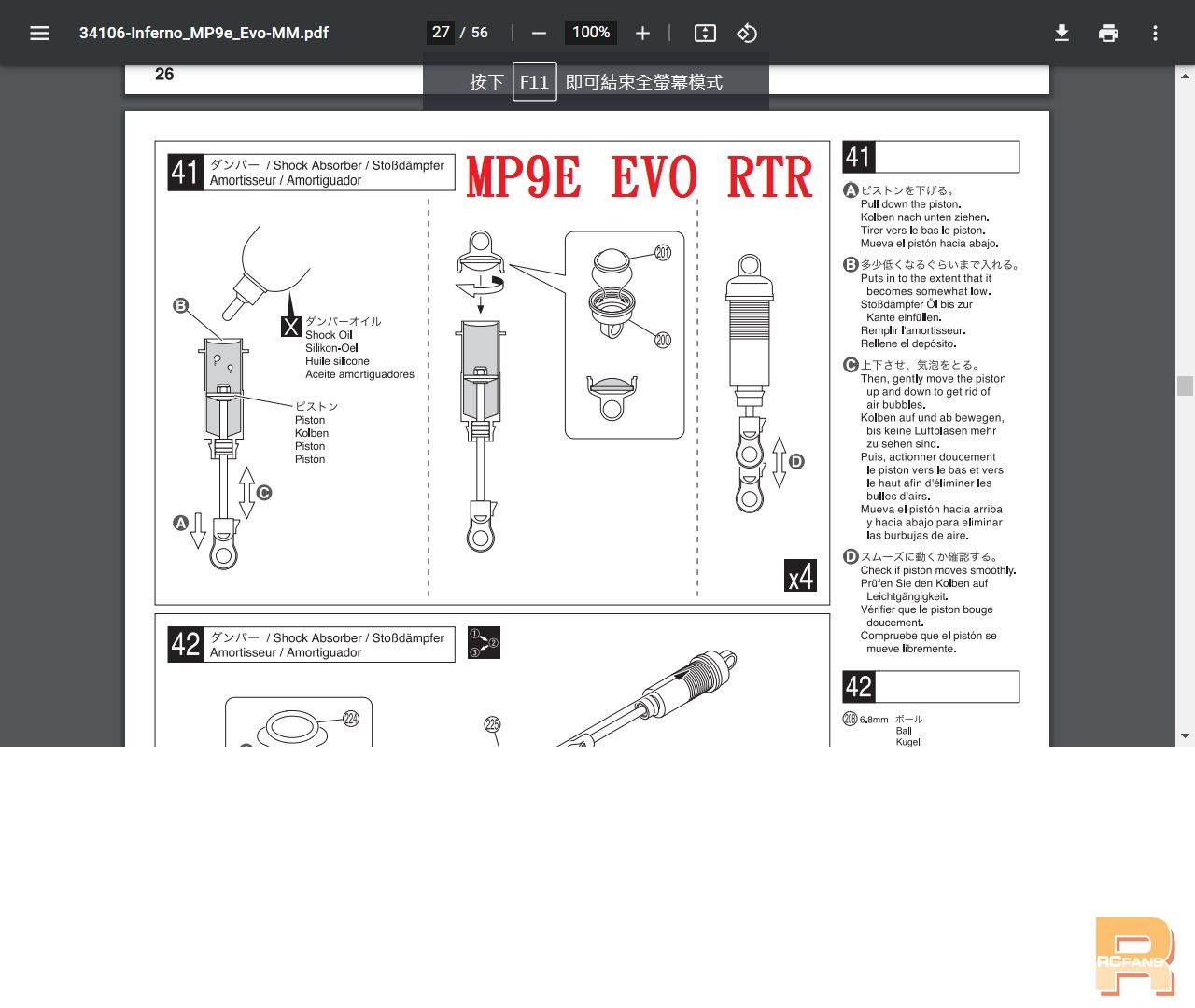Image resolution: width=1195 pixels, height=1008 pixels.
Task: Click the x4 quantity badge
Action: point(800,576)
